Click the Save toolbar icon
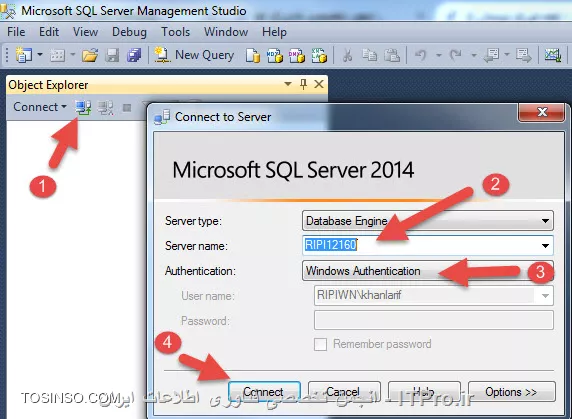The height and width of the screenshot is (419, 572). point(112,55)
